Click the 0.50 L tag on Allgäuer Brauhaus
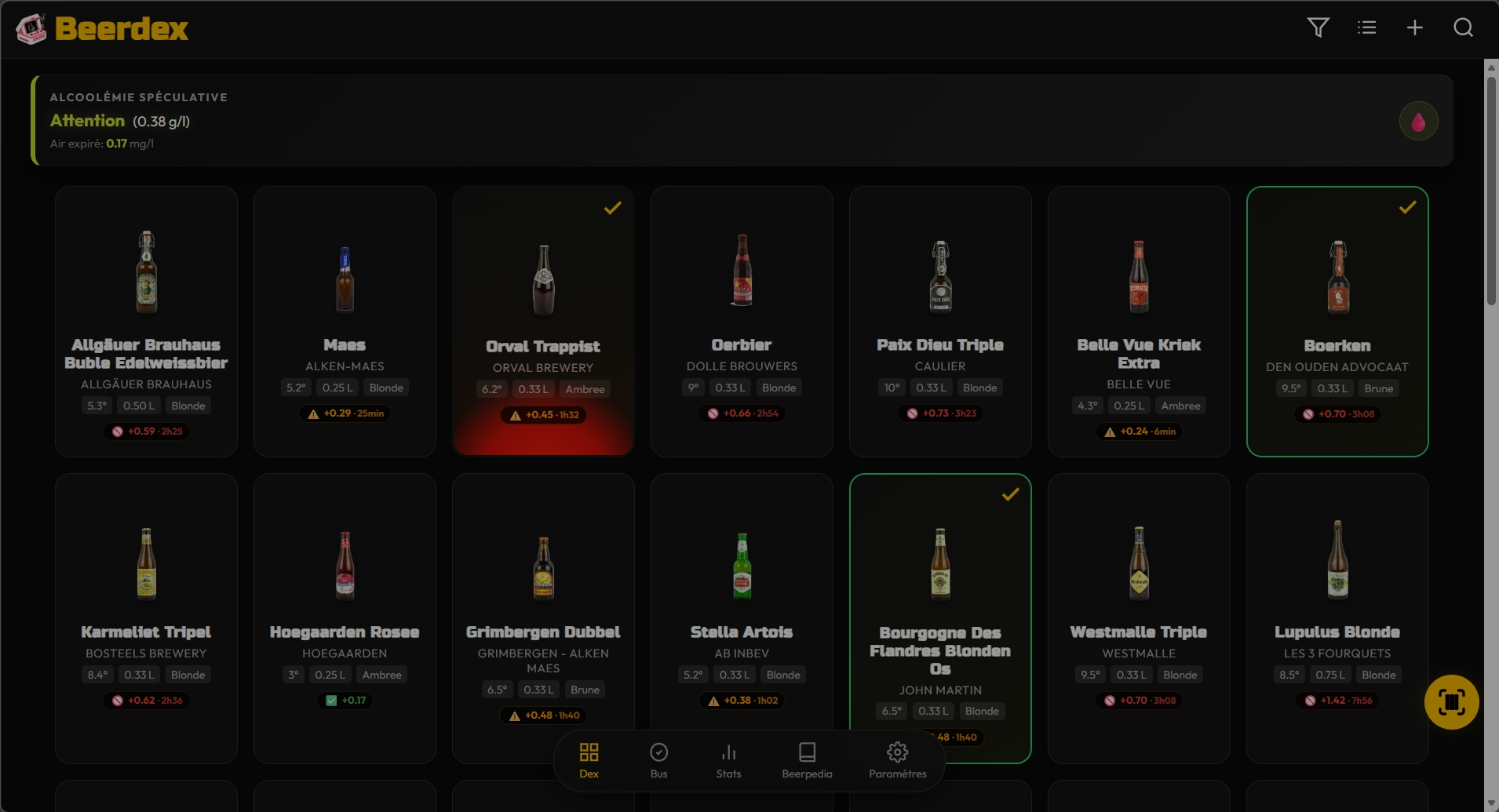This screenshot has width=1499, height=812. click(x=138, y=406)
